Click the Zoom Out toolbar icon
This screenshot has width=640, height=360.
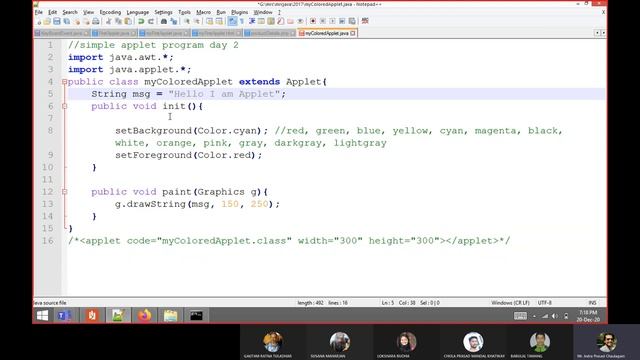[x=196, y=21]
